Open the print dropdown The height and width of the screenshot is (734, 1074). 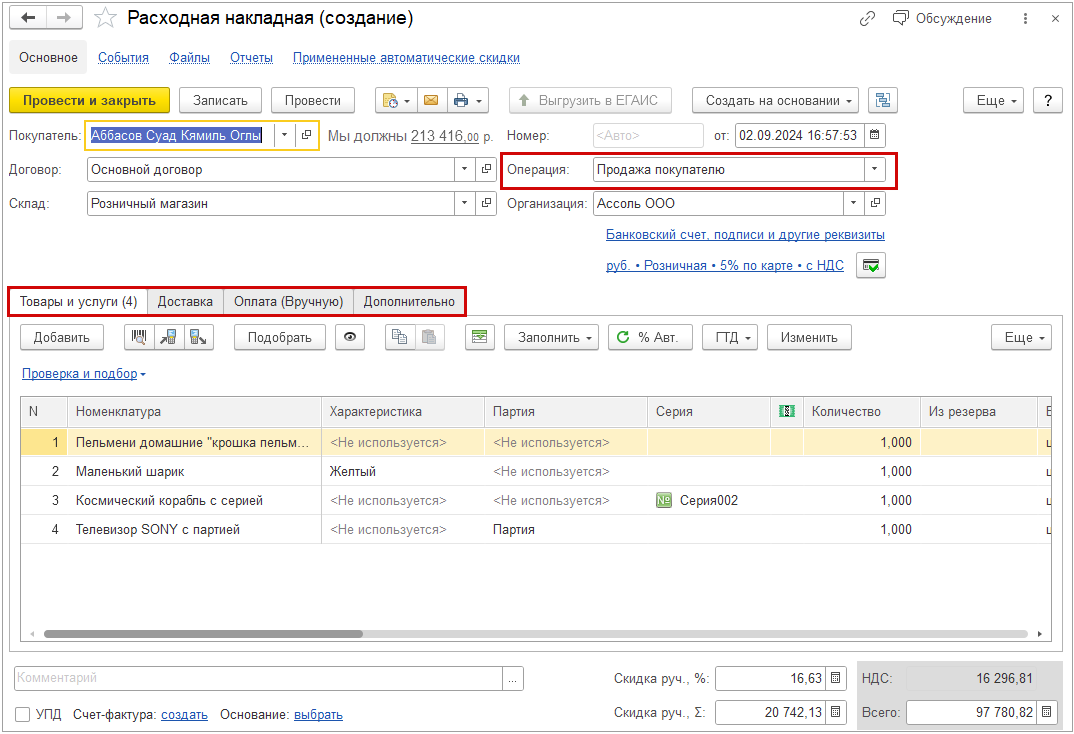pos(468,101)
